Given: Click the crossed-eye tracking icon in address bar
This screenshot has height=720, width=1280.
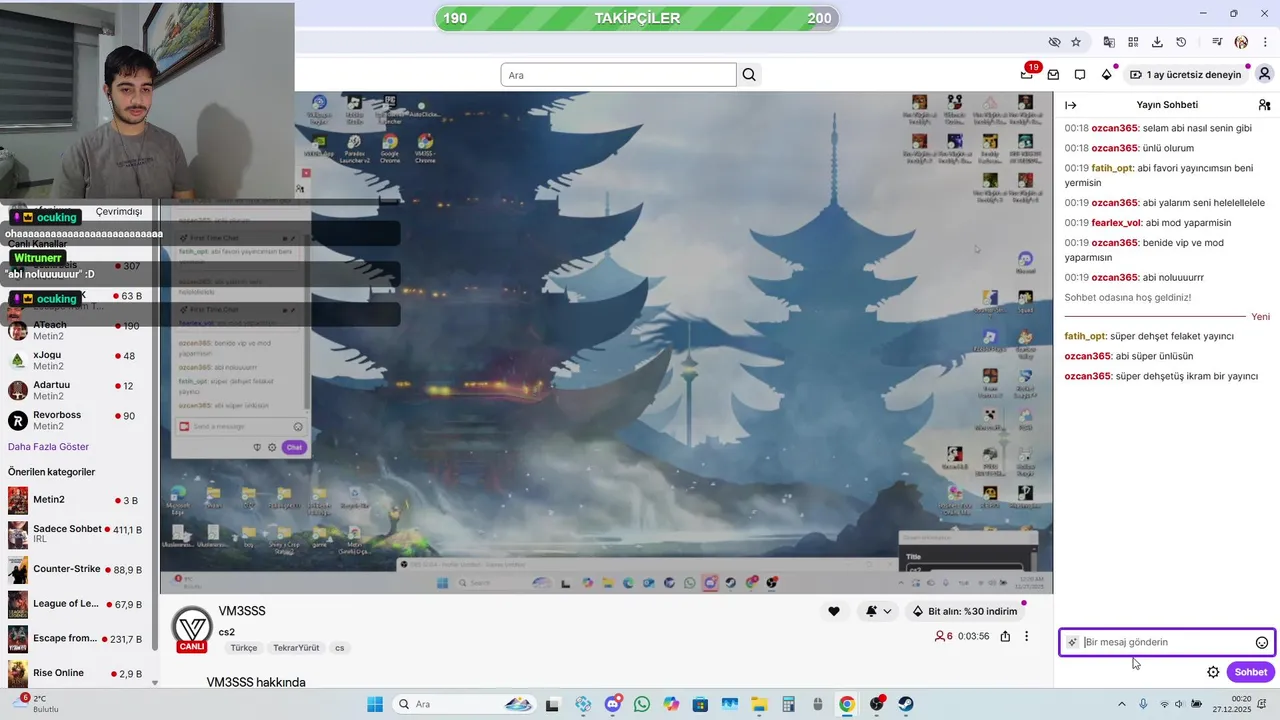Looking at the screenshot, I should pyautogui.click(x=1054, y=42).
